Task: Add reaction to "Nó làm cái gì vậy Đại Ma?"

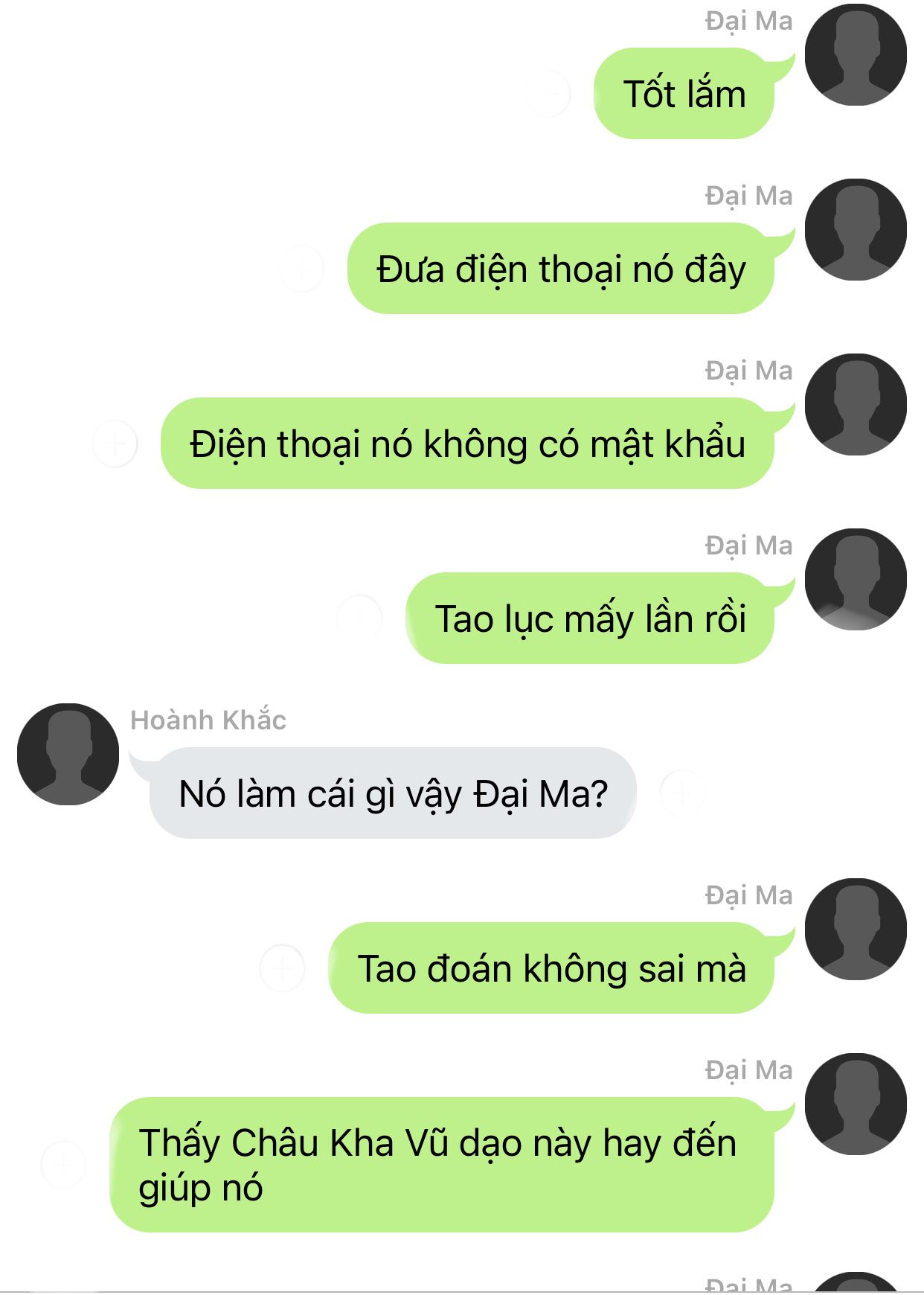Action: pos(681,793)
